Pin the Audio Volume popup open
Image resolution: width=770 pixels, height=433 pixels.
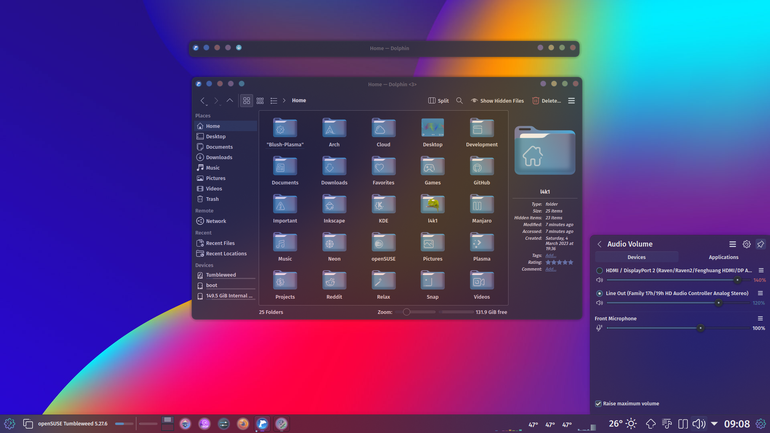coord(760,244)
